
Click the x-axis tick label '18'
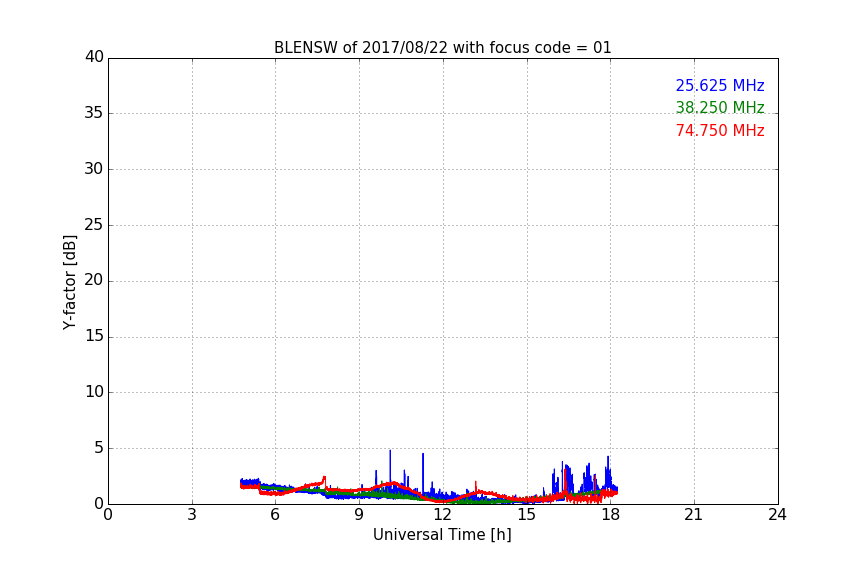[611, 515]
